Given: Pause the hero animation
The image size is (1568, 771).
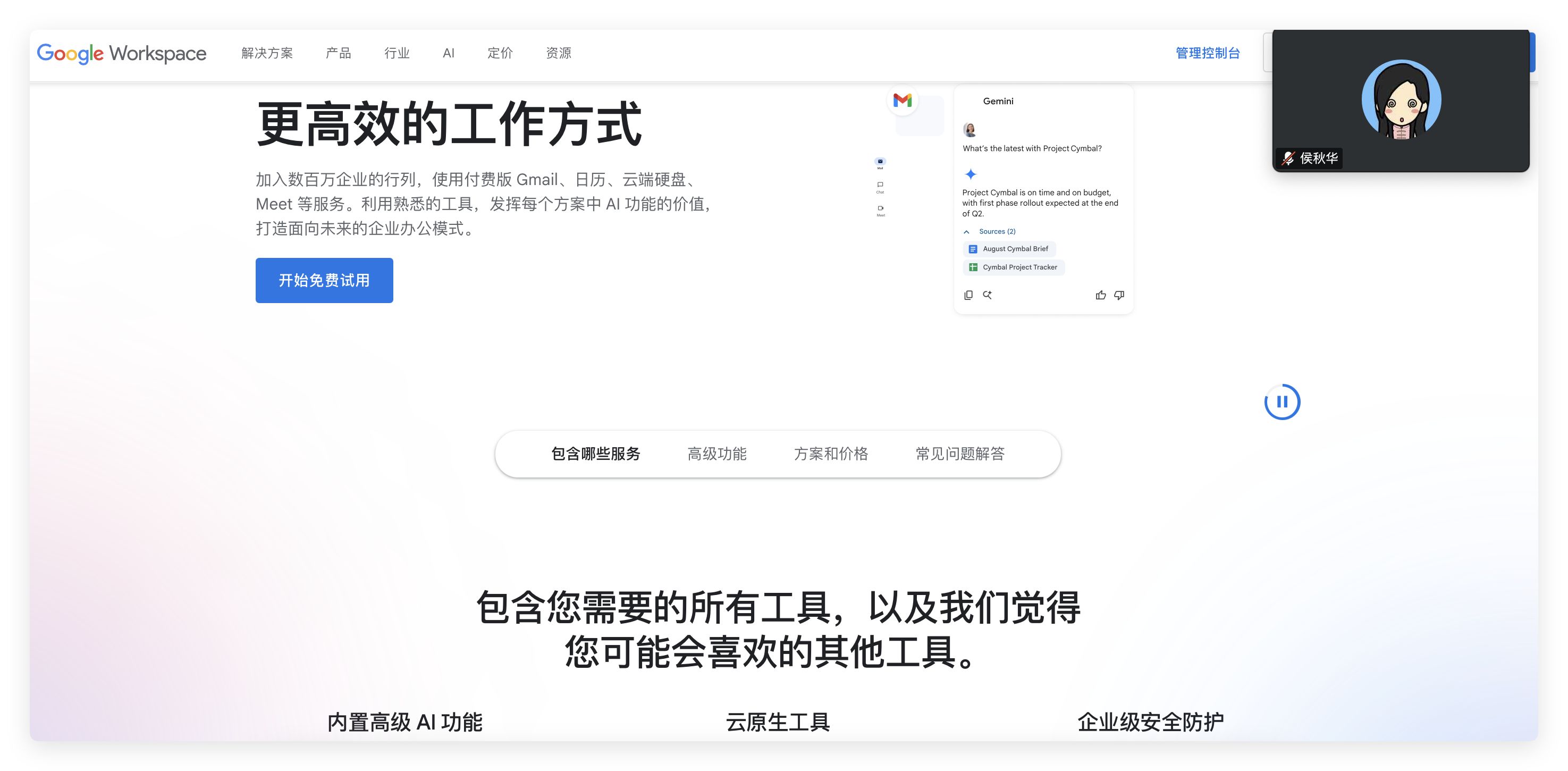Looking at the screenshot, I should tap(1282, 402).
